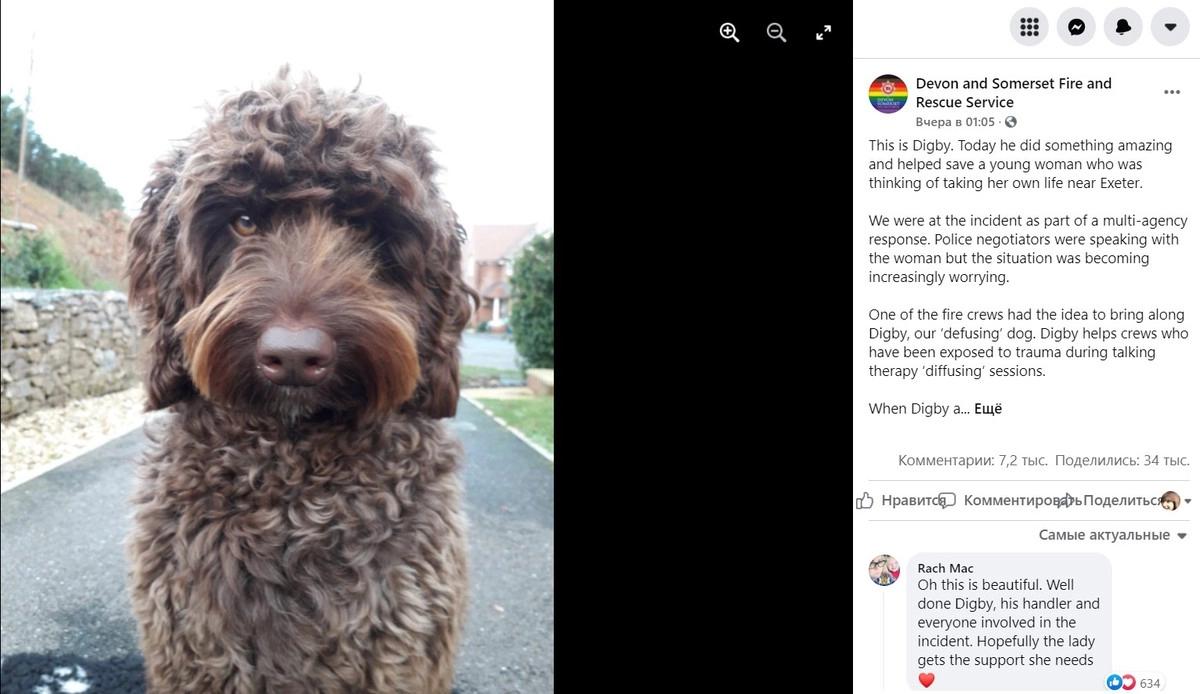This screenshot has height=694, width=1200.
Task: Zoom out of the photo
Action: coord(776,32)
